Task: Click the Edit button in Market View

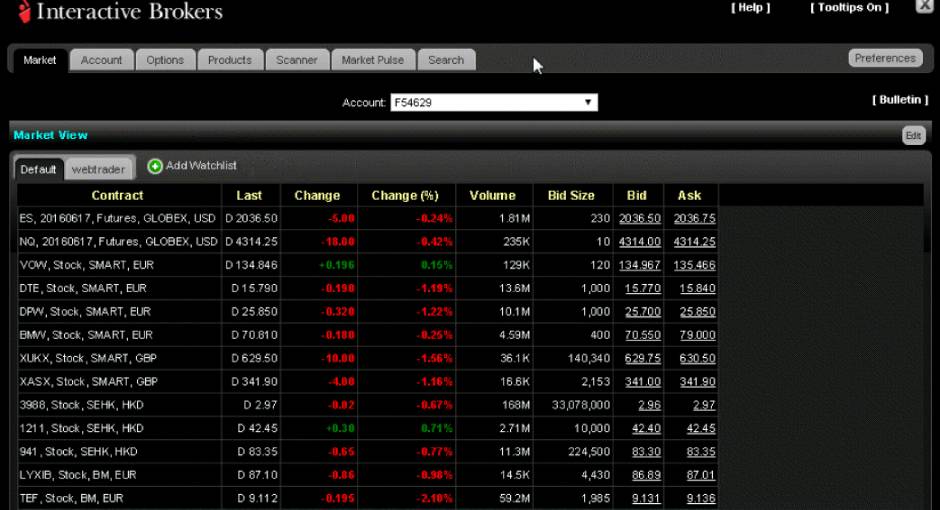Action: point(914,135)
